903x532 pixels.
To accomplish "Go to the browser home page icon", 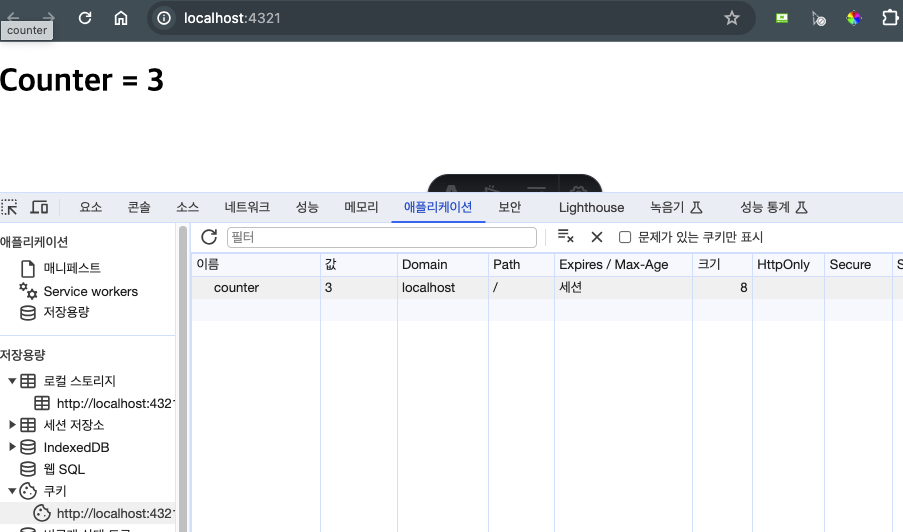I will pos(121,18).
